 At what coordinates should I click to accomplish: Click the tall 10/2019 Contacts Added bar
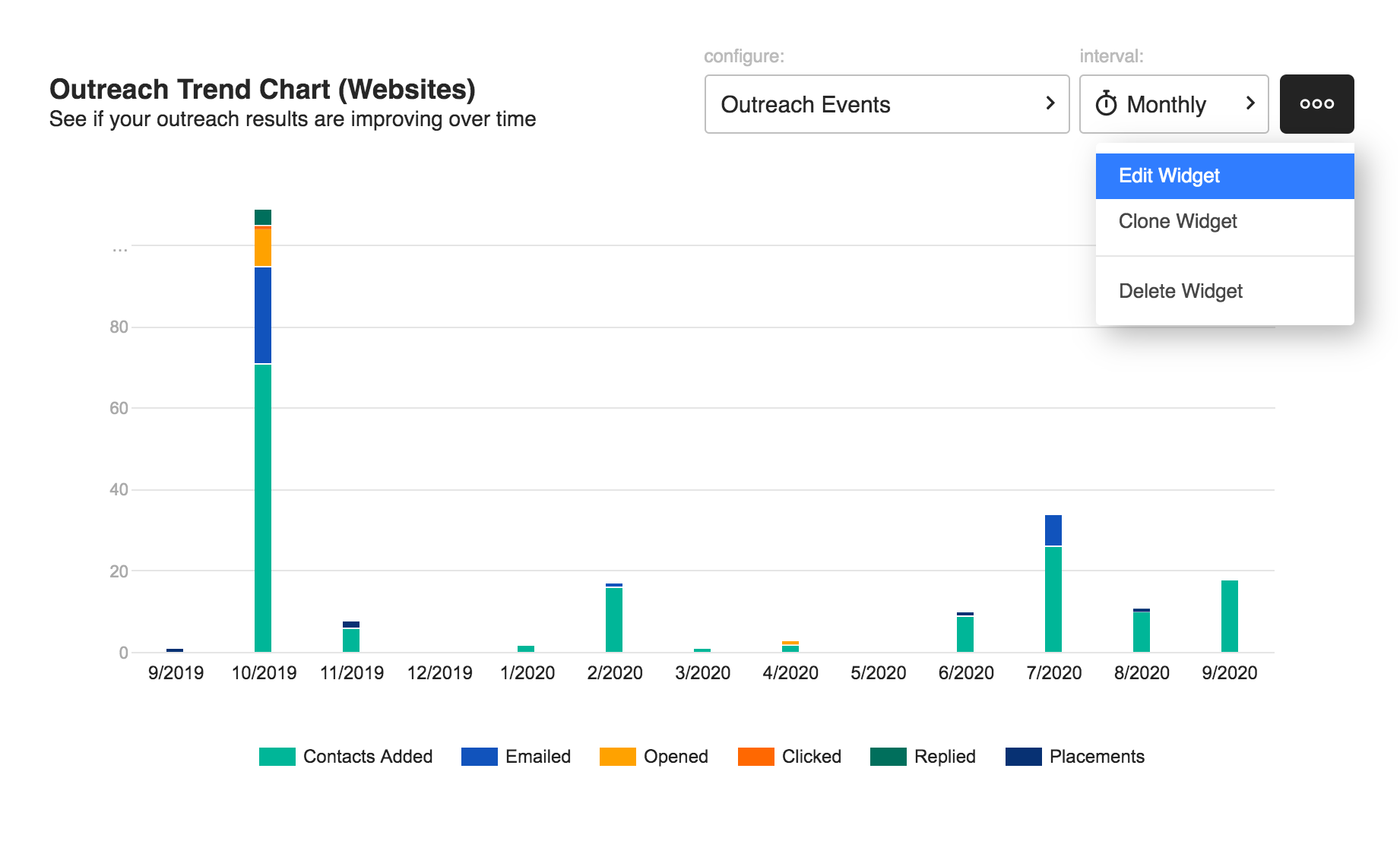[263, 509]
